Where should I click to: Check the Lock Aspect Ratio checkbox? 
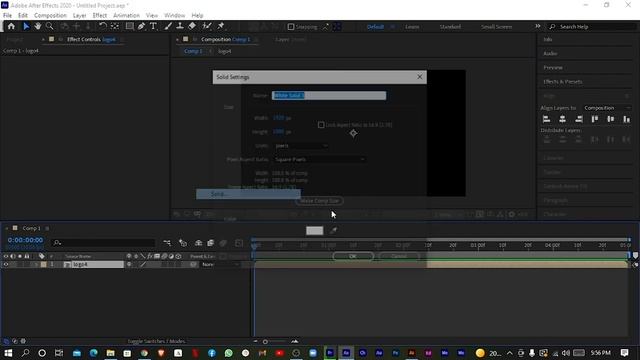click(321, 125)
